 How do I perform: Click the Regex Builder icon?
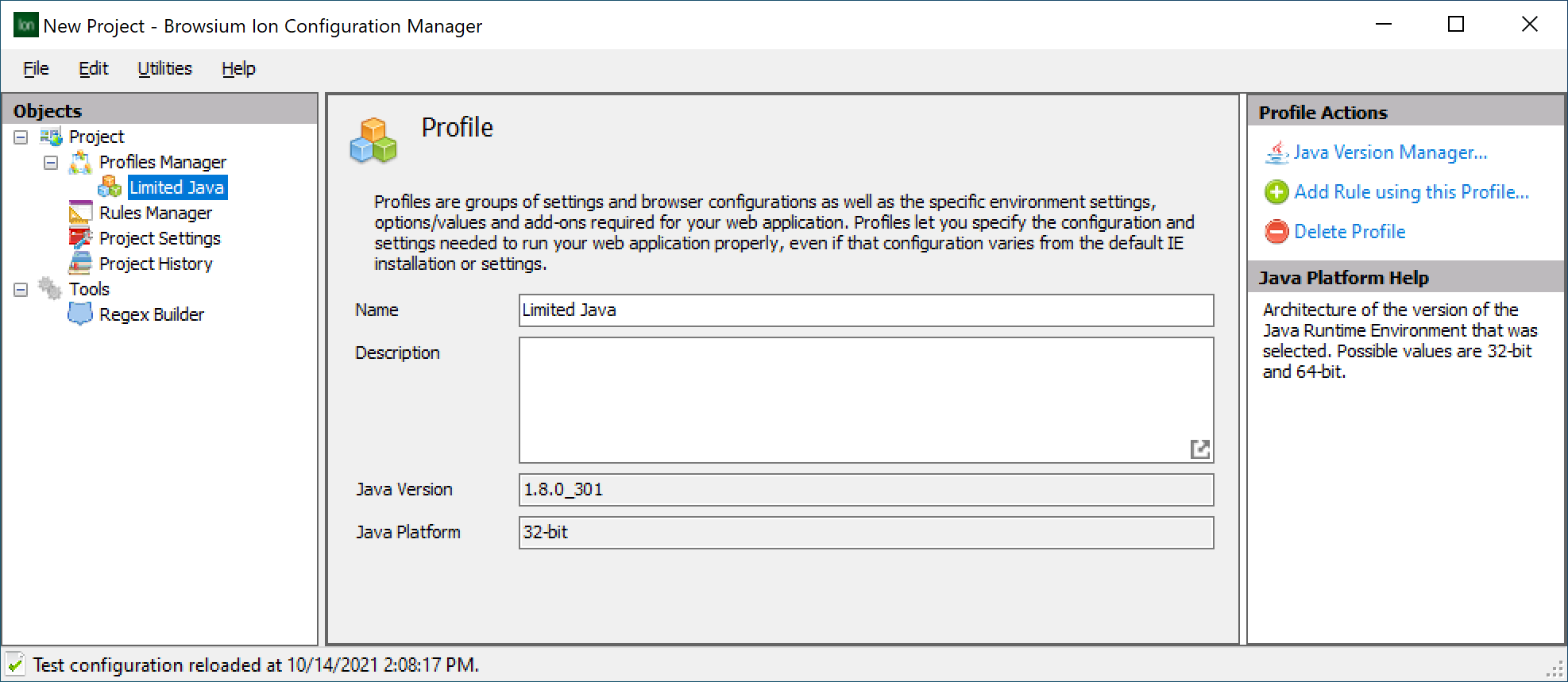(80, 314)
